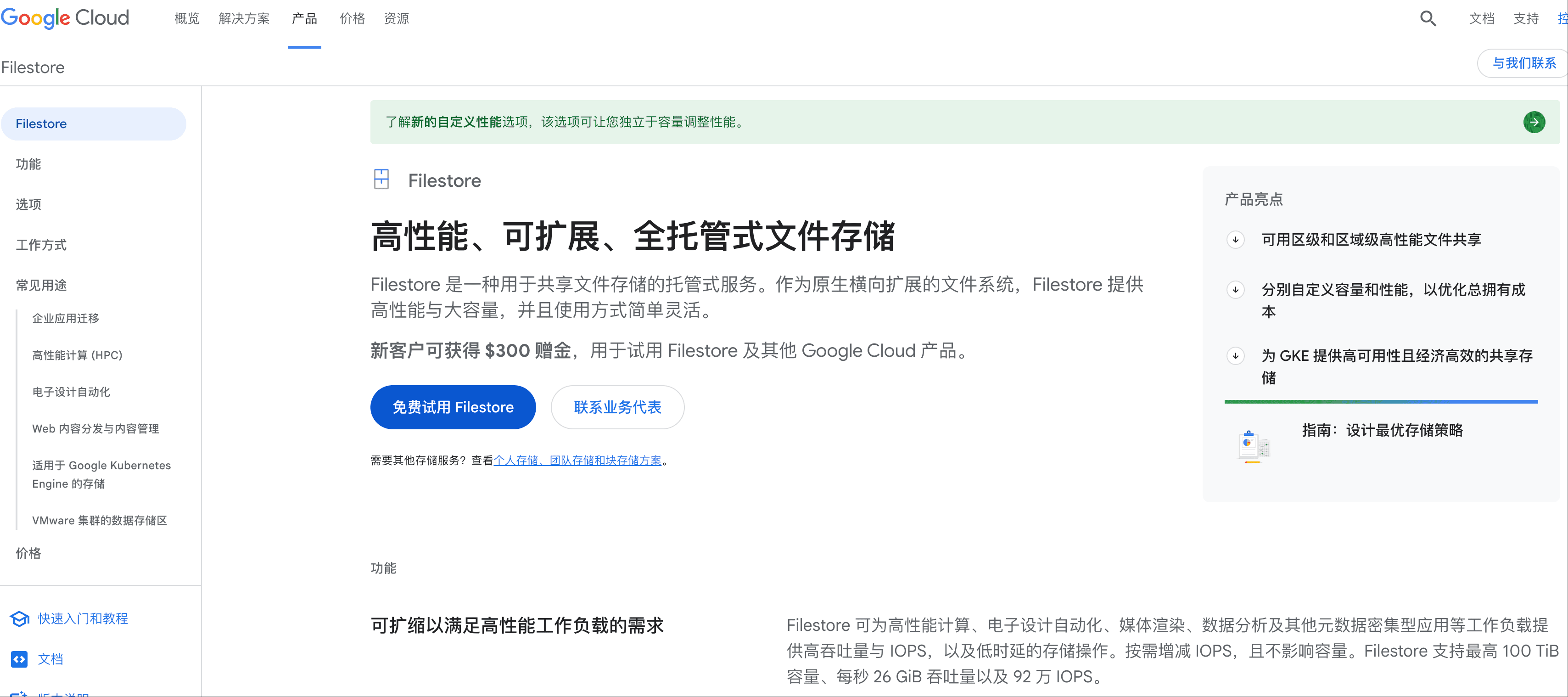Click the Google Cloud logo

[65, 18]
